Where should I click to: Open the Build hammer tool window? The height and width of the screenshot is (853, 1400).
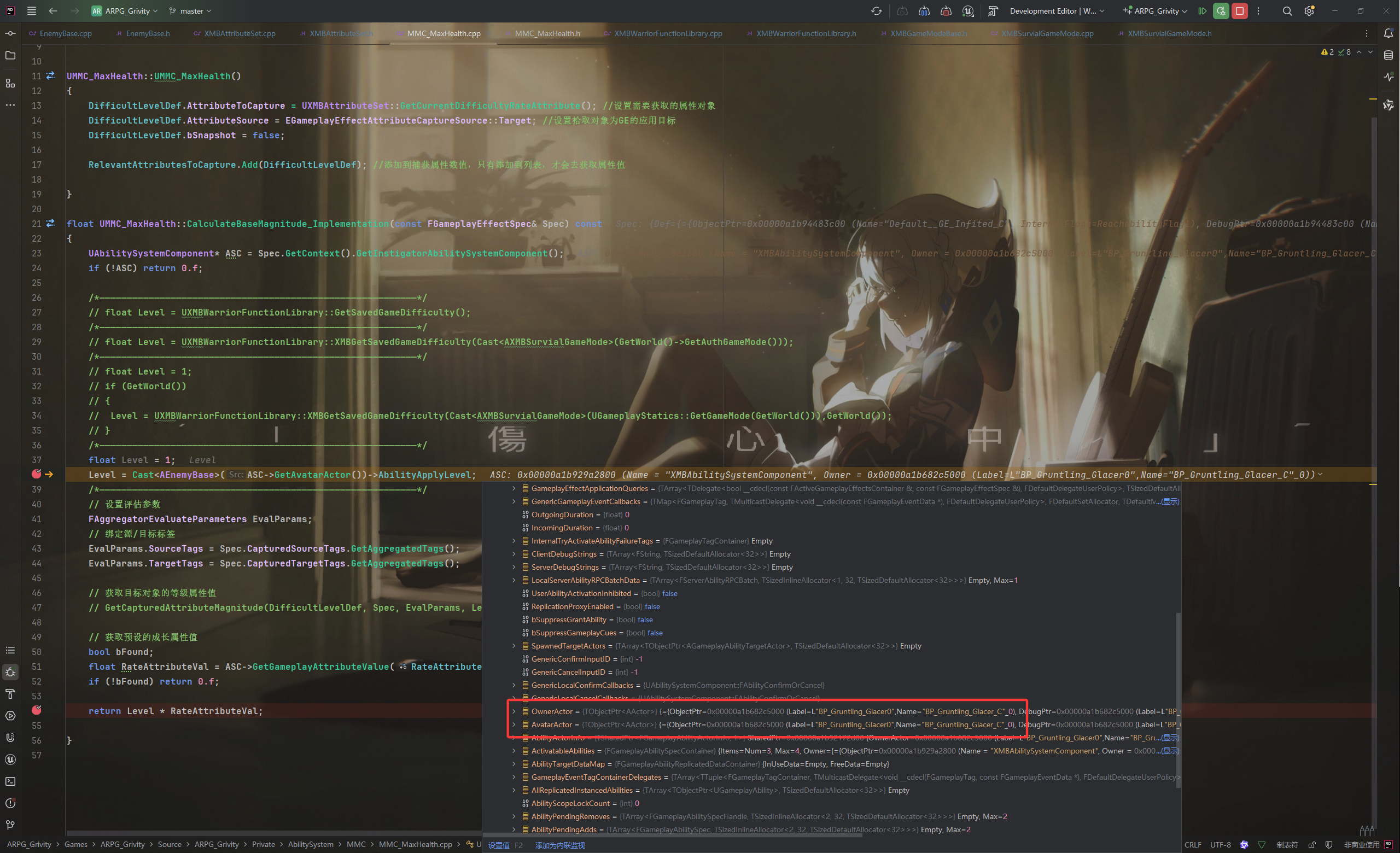10,694
